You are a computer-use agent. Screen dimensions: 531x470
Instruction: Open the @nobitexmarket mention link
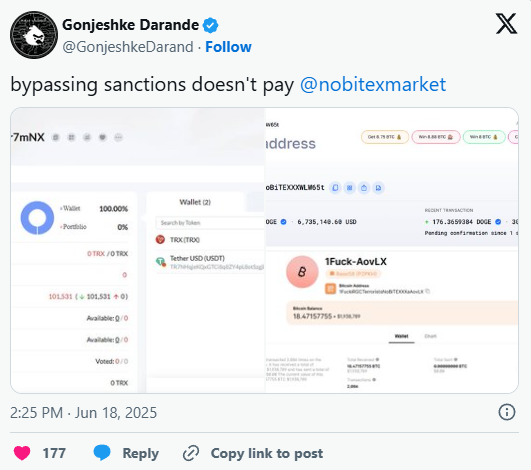[x=373, y=84]
